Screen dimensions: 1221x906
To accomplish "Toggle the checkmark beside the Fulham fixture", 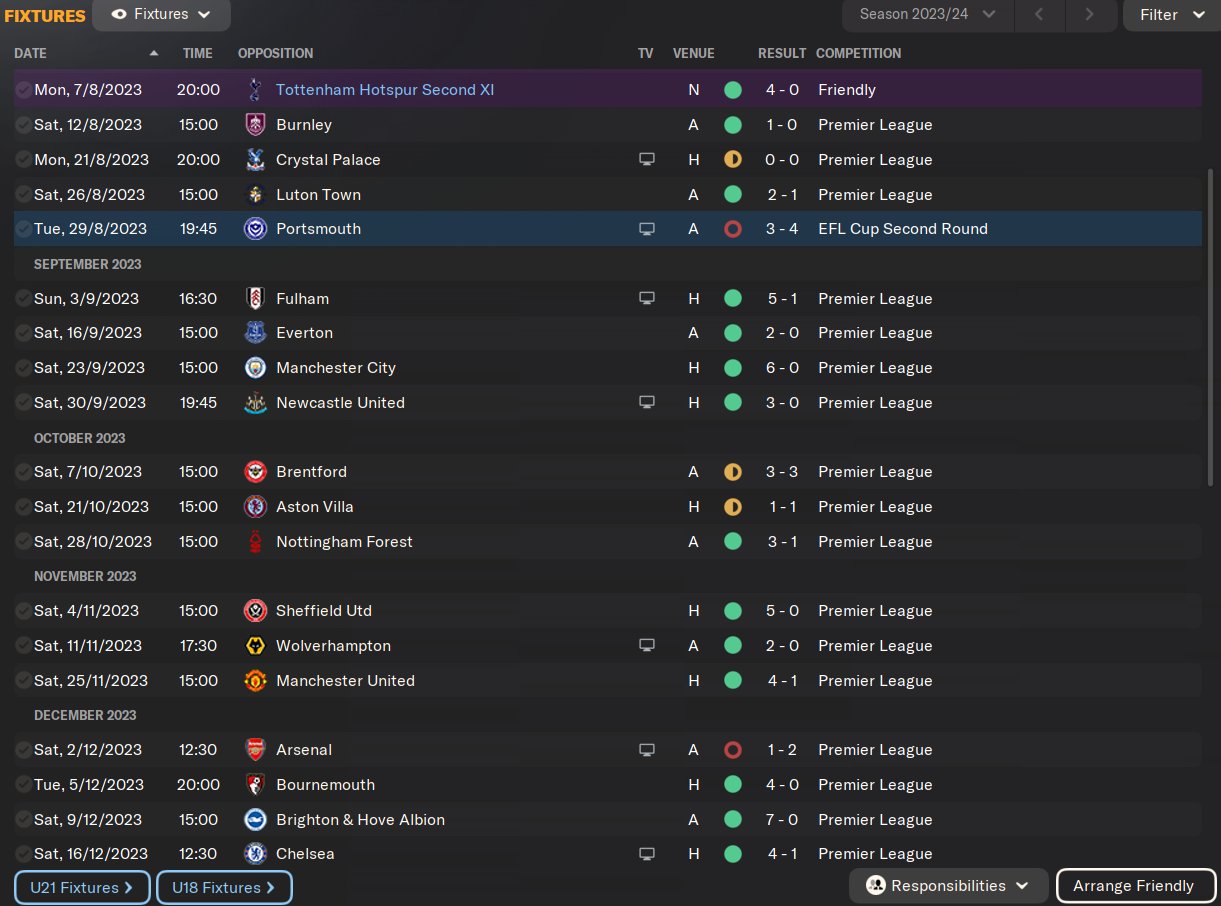I will click(x=23, y=299).
